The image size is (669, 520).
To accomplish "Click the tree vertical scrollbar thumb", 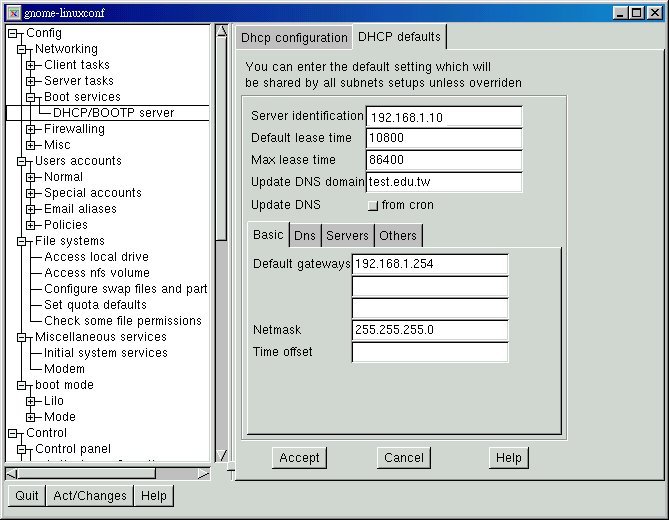I will click(221, 139).
